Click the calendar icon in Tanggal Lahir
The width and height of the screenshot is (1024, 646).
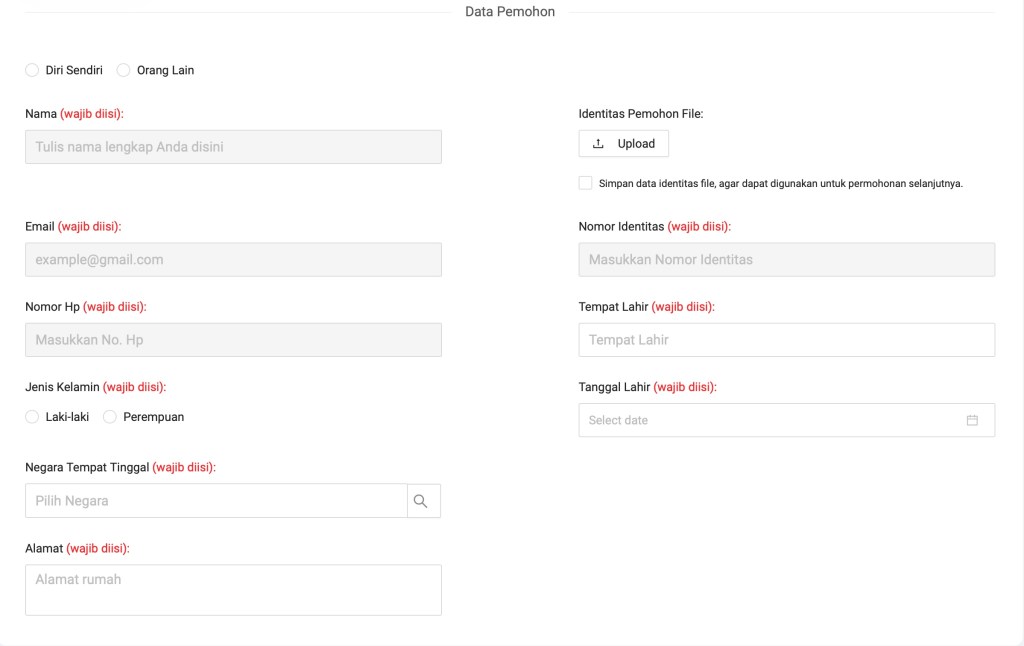click(x=972, y=420)
